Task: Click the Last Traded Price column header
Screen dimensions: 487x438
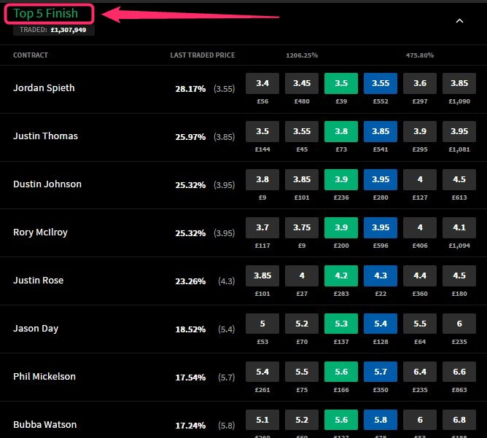Action: 203,55
